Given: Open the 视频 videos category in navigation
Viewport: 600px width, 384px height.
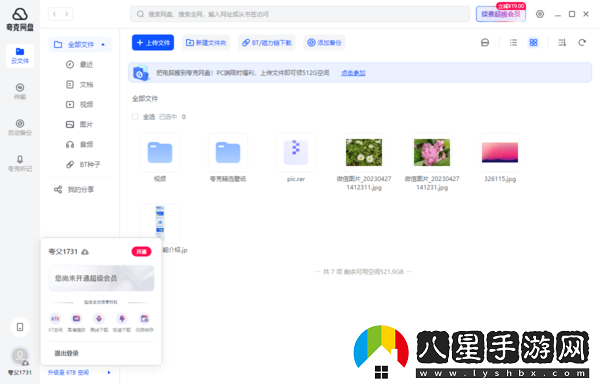Looking at the screenshot, I should point(80,104).
